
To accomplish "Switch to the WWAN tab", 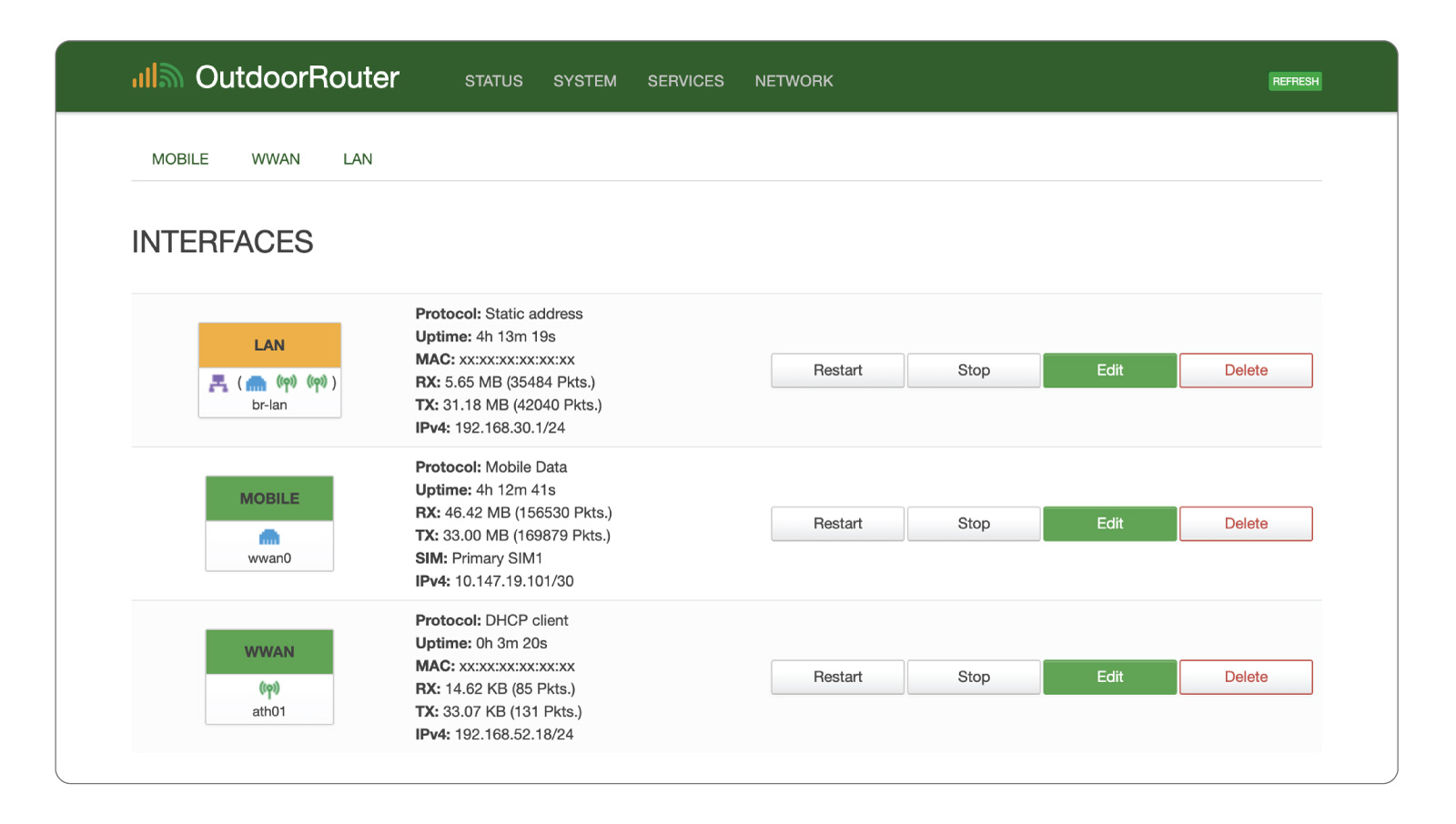I will coord(276,159).
